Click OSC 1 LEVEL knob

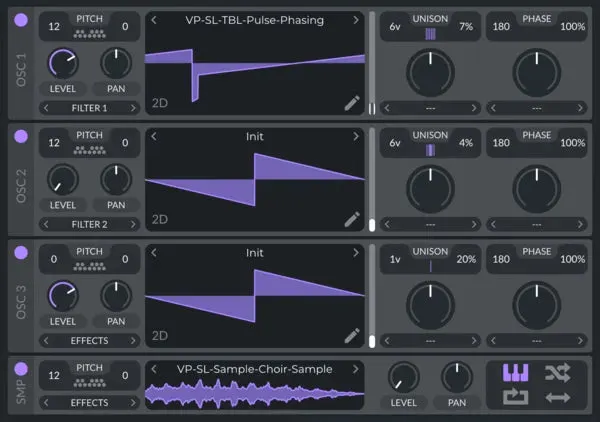(63, 63)
